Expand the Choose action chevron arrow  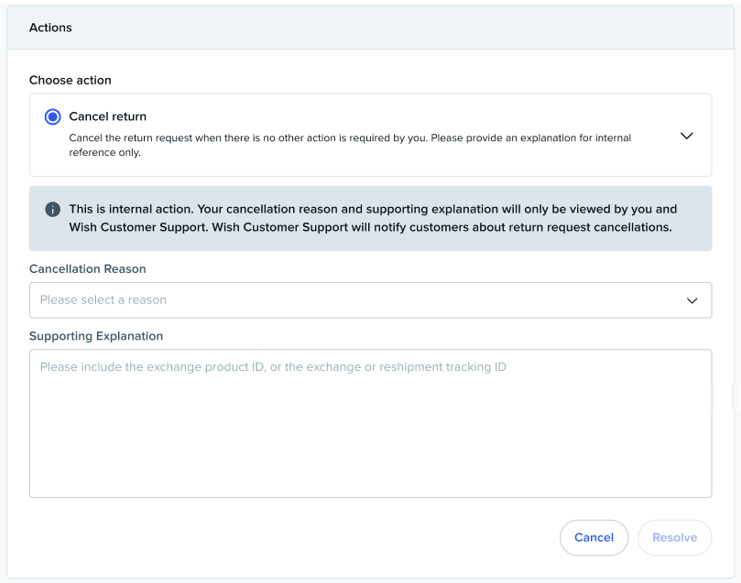tap(686, 136)
